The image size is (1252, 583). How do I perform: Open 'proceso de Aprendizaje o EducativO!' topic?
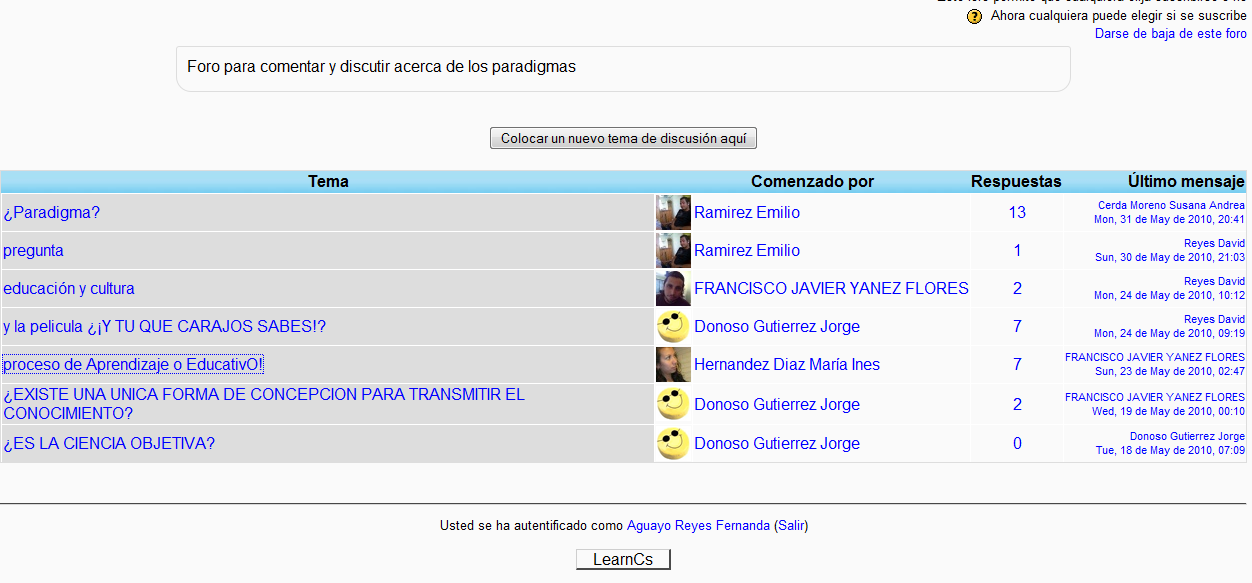click(x=133, y=365)
